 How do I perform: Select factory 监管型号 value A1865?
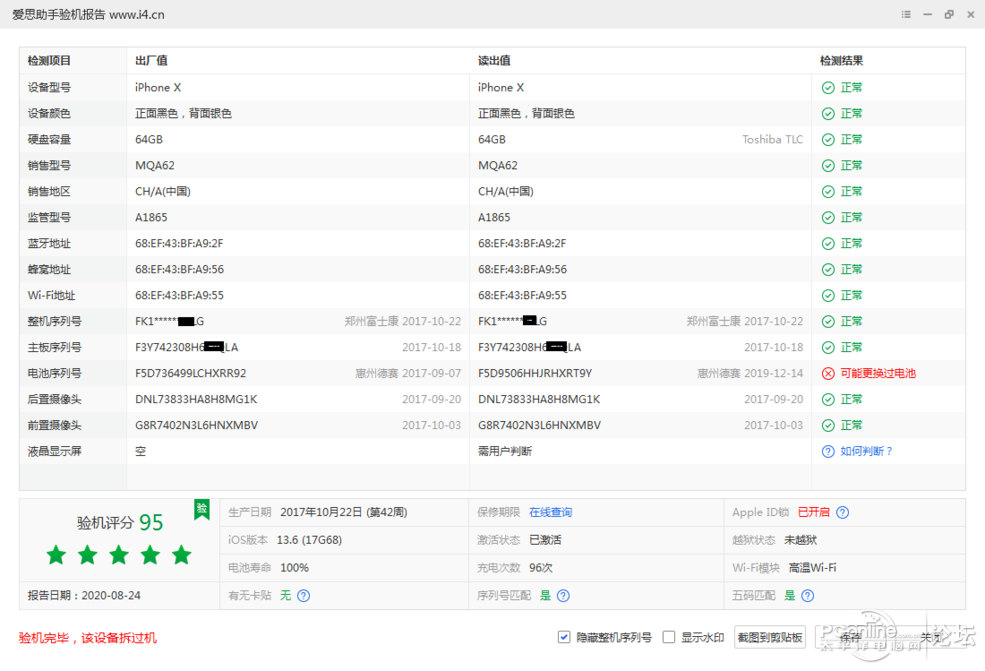pos(151,217)
